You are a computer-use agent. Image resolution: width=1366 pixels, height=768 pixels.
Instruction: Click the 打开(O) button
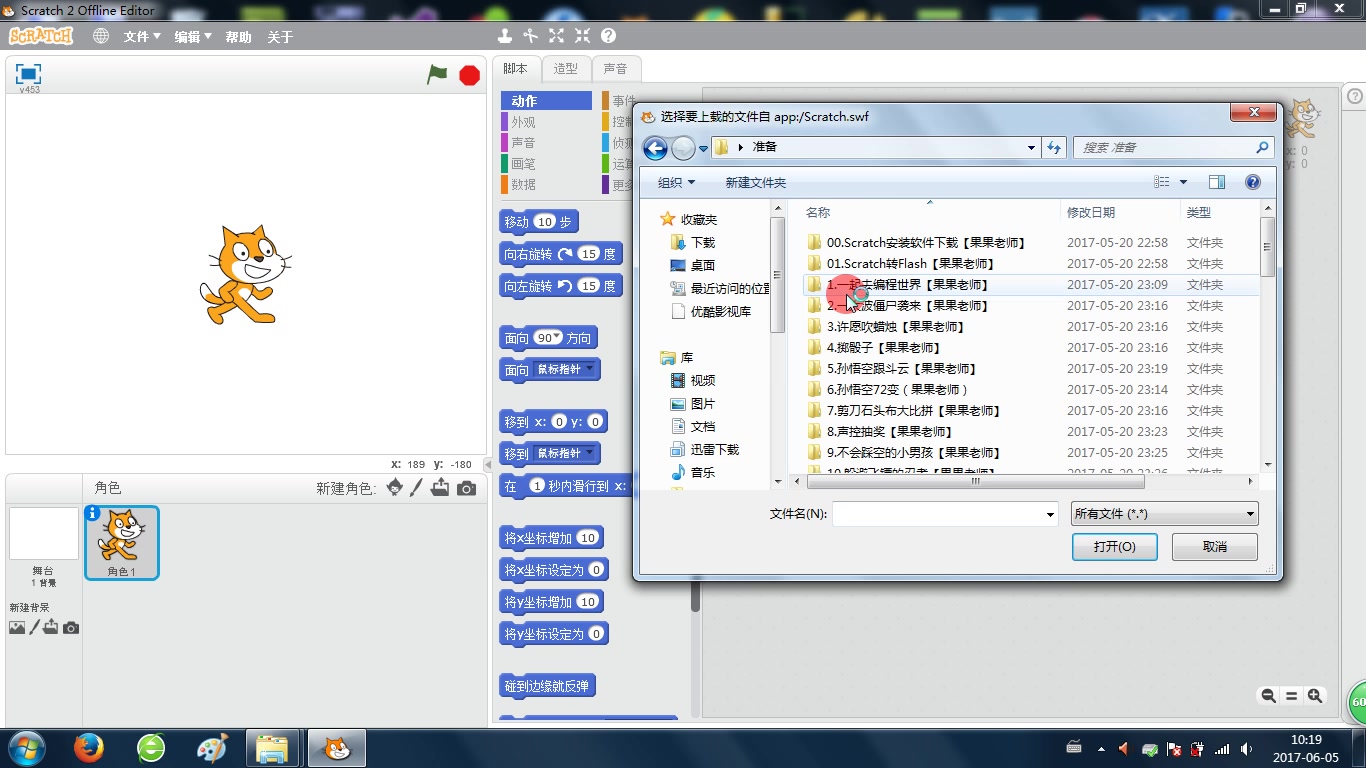(1114, 547)
